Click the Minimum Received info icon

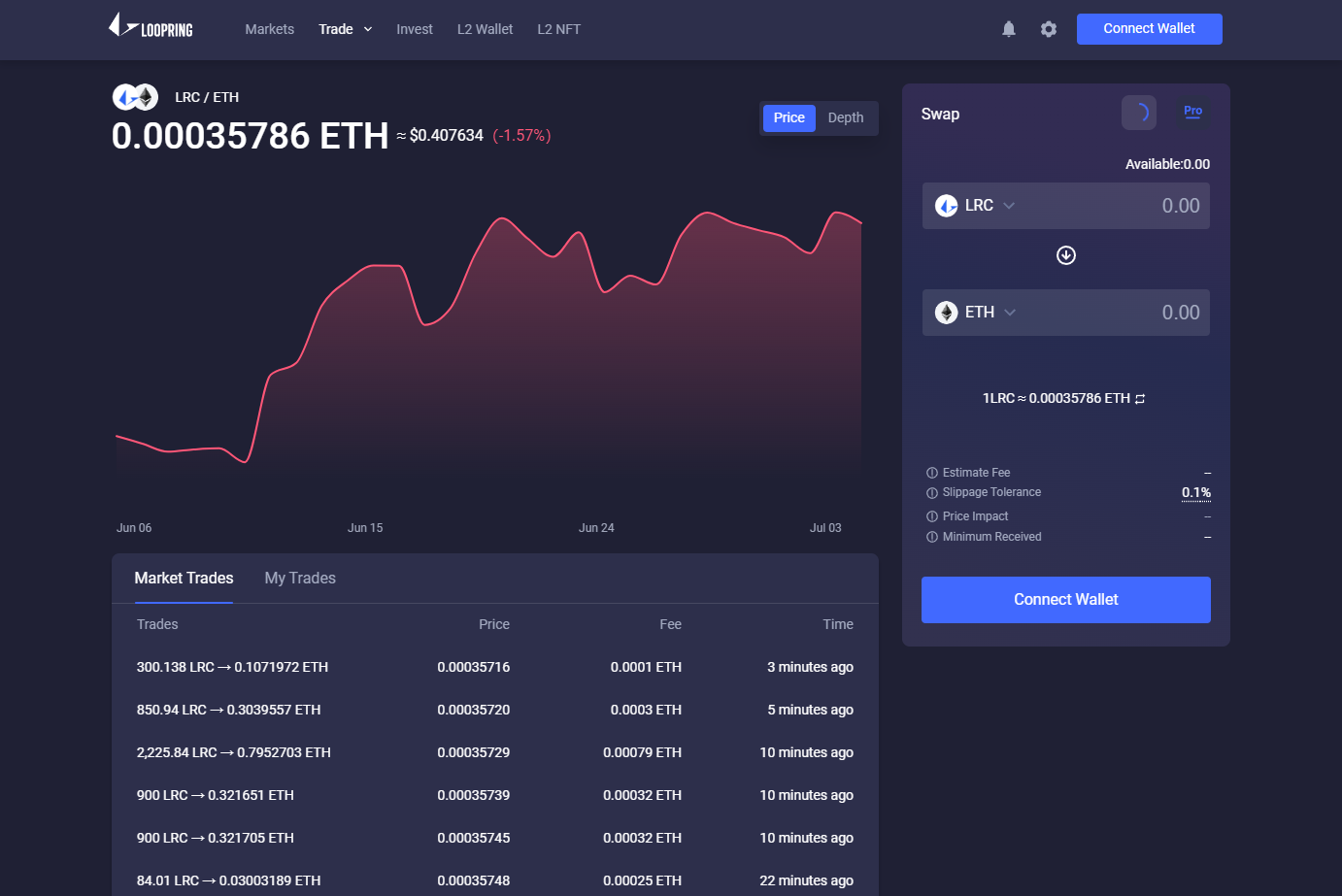932,537
